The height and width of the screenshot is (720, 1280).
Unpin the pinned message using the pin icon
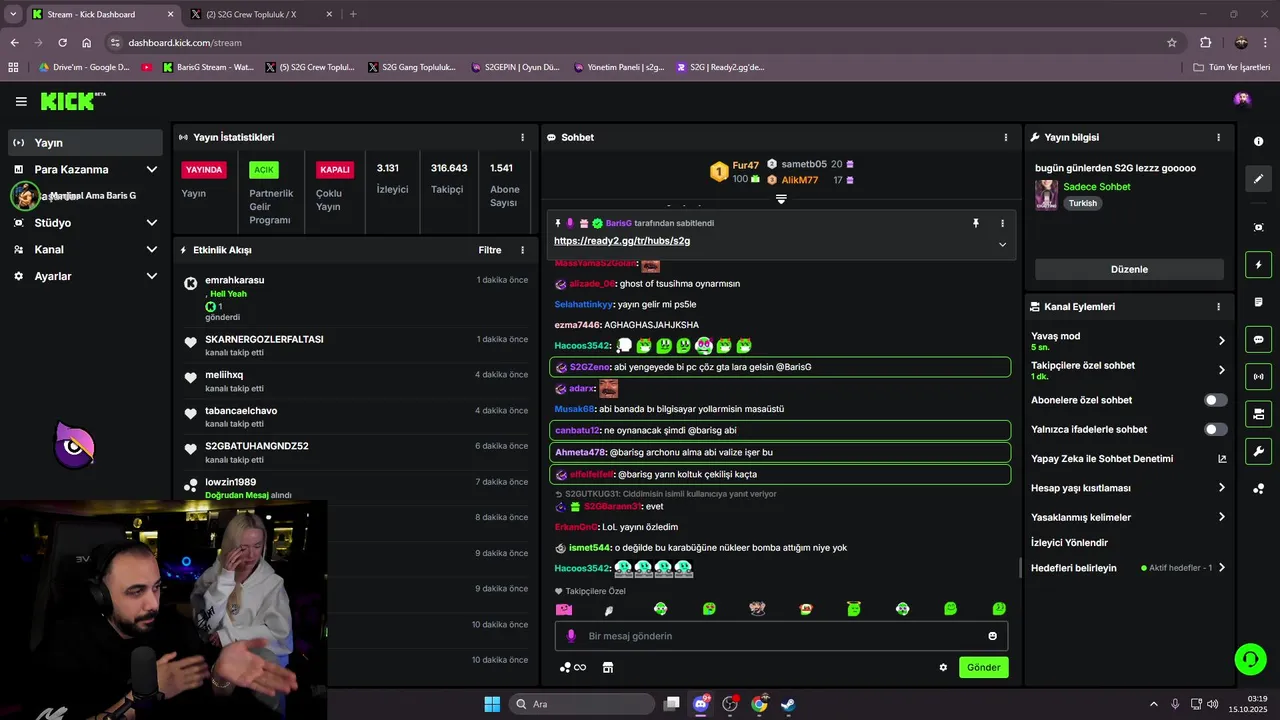(x=976, y=223)
